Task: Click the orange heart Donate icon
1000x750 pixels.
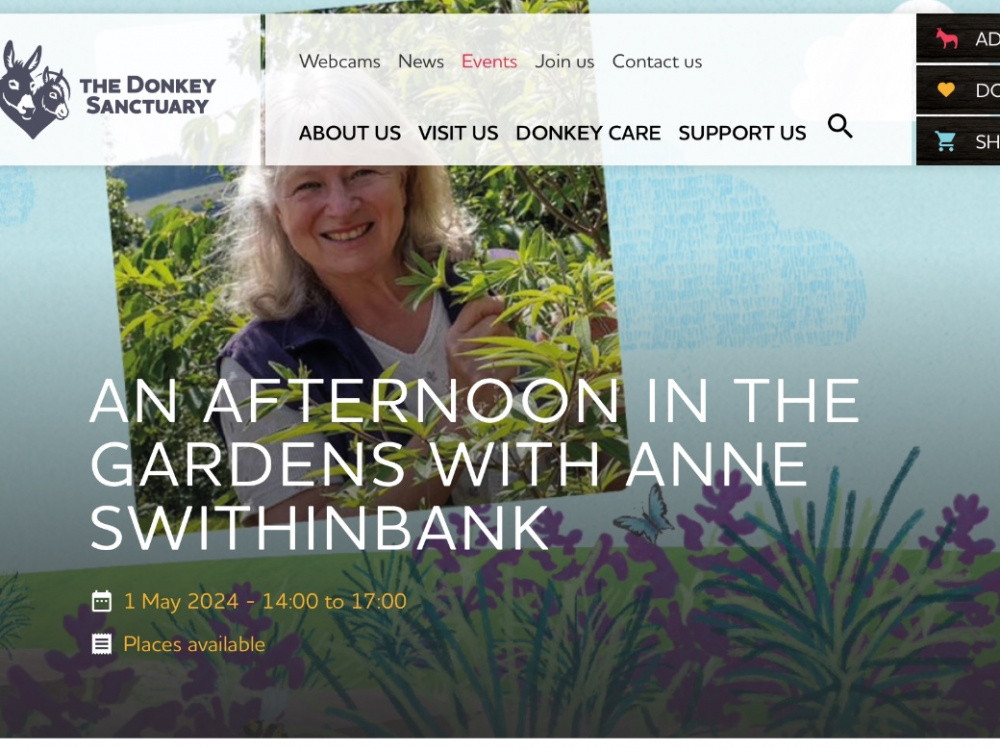Action: 946,90
